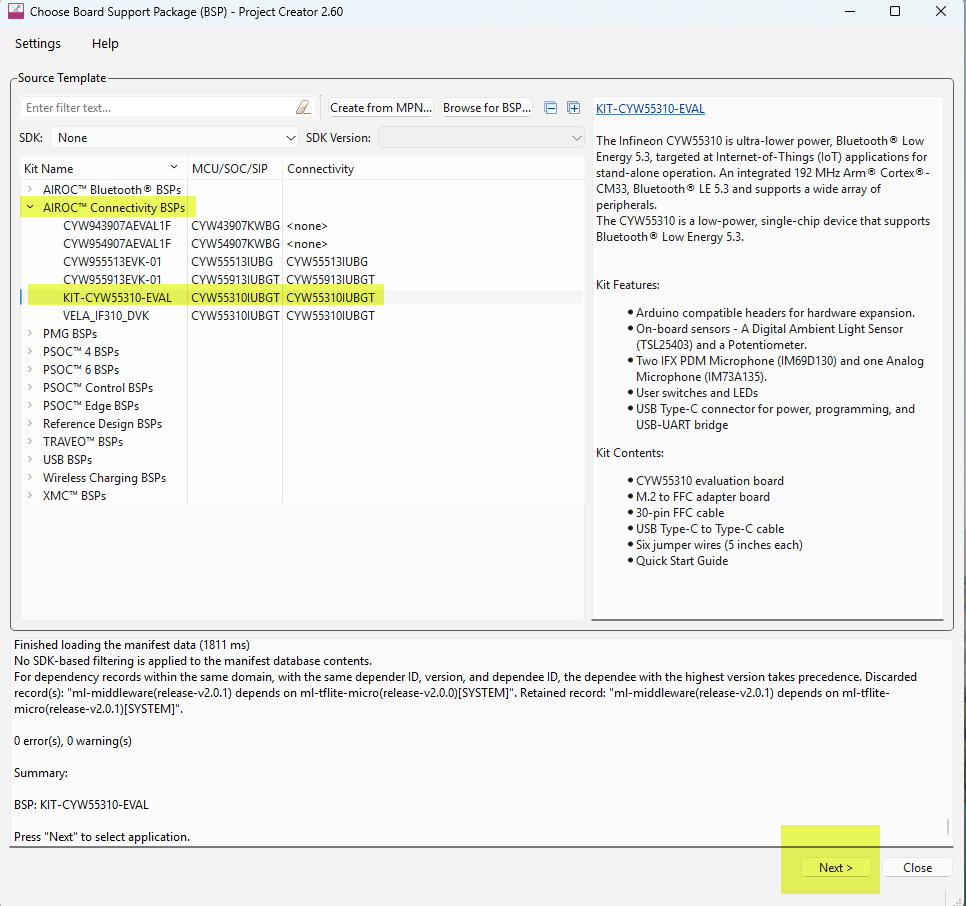Viewport: 966px width, 906px height.
Task: Click Next to select application
Action: click(x=835, y=867)
